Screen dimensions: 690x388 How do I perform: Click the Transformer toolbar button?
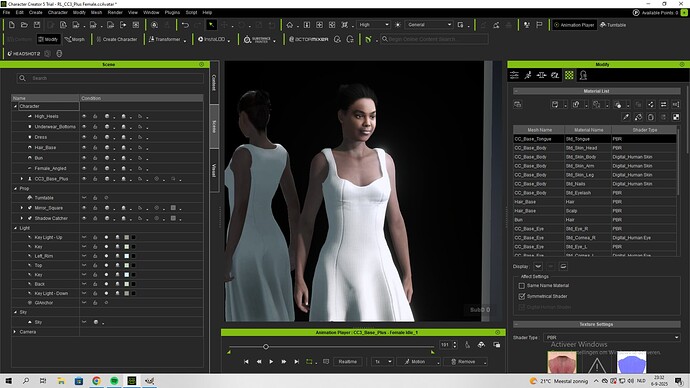165,39
